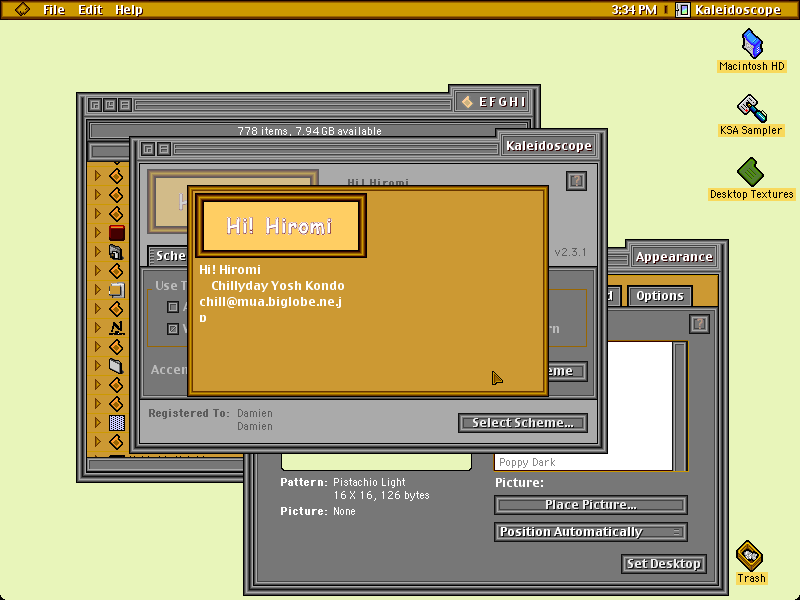The width and height of the screenshot is (800, 600).
Task: Click the Kaleidoscope window title tab
Action: 549,146
